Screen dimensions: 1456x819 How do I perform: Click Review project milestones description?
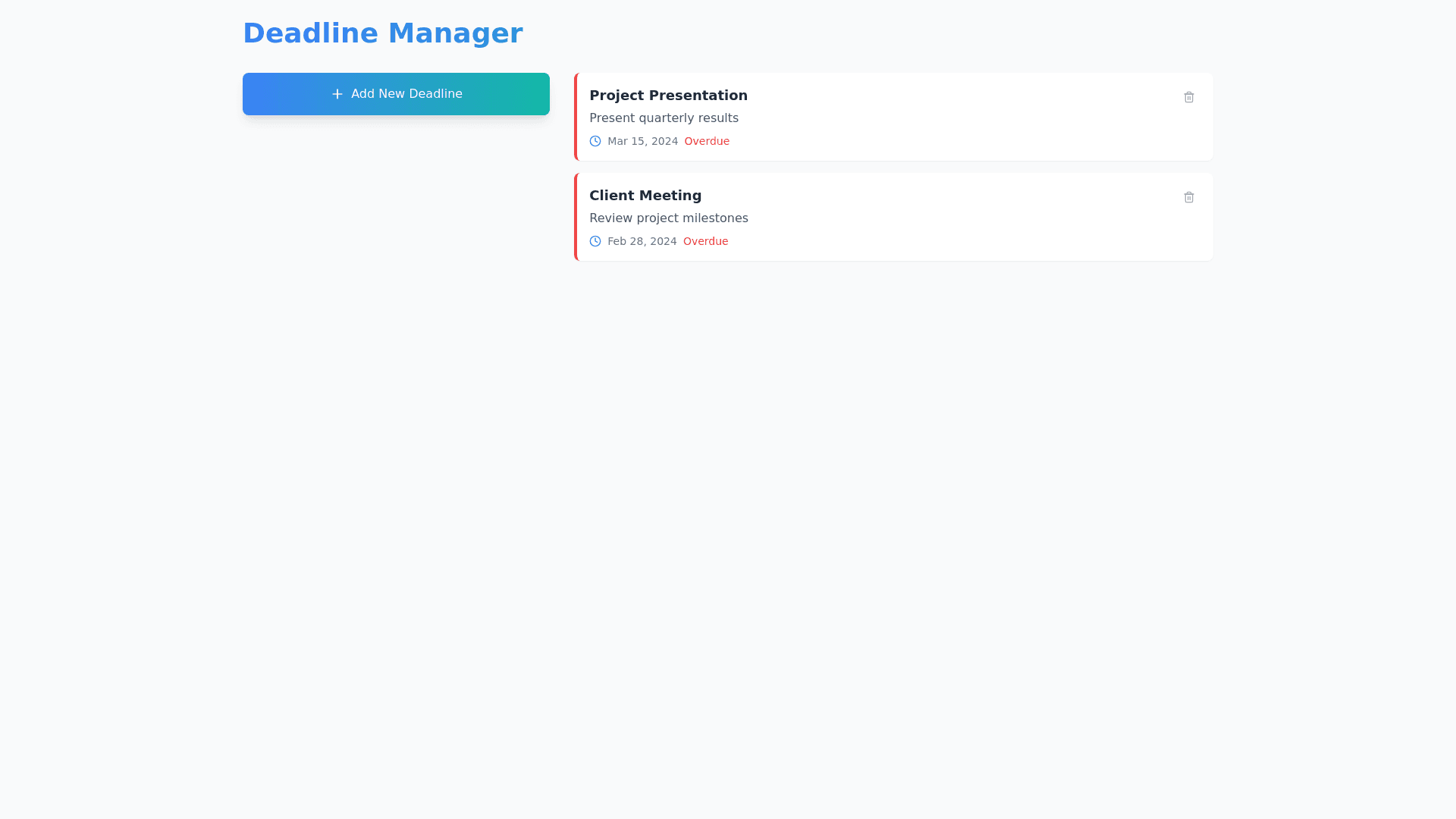tap(668, 218)
